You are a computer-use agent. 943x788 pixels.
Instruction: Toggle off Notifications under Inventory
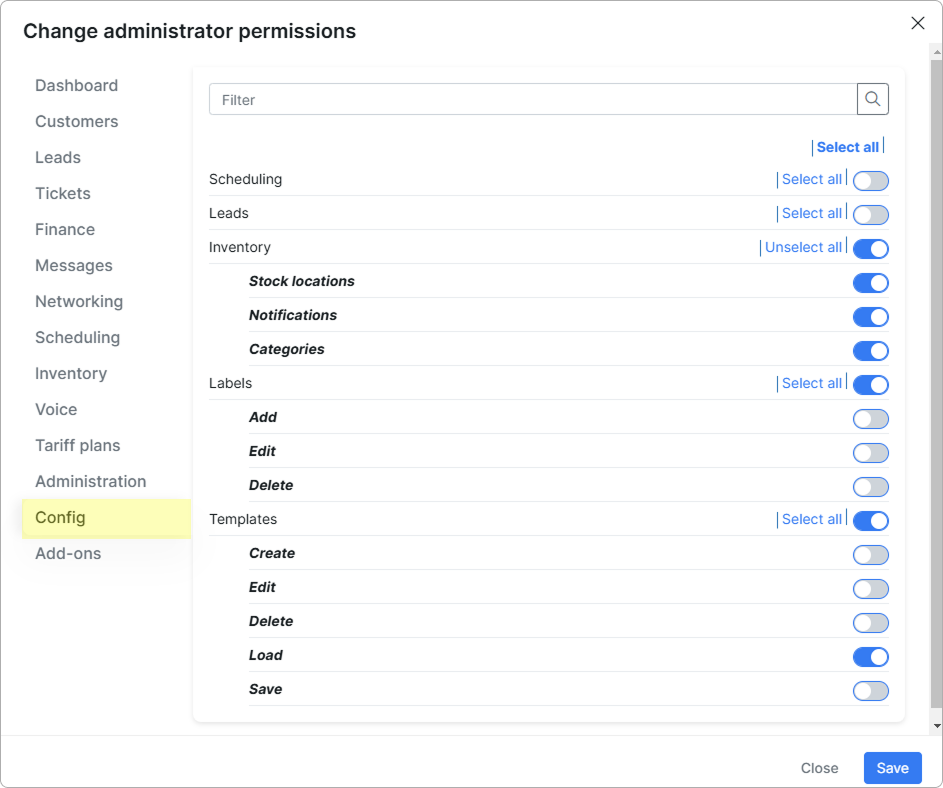point(870,317)
